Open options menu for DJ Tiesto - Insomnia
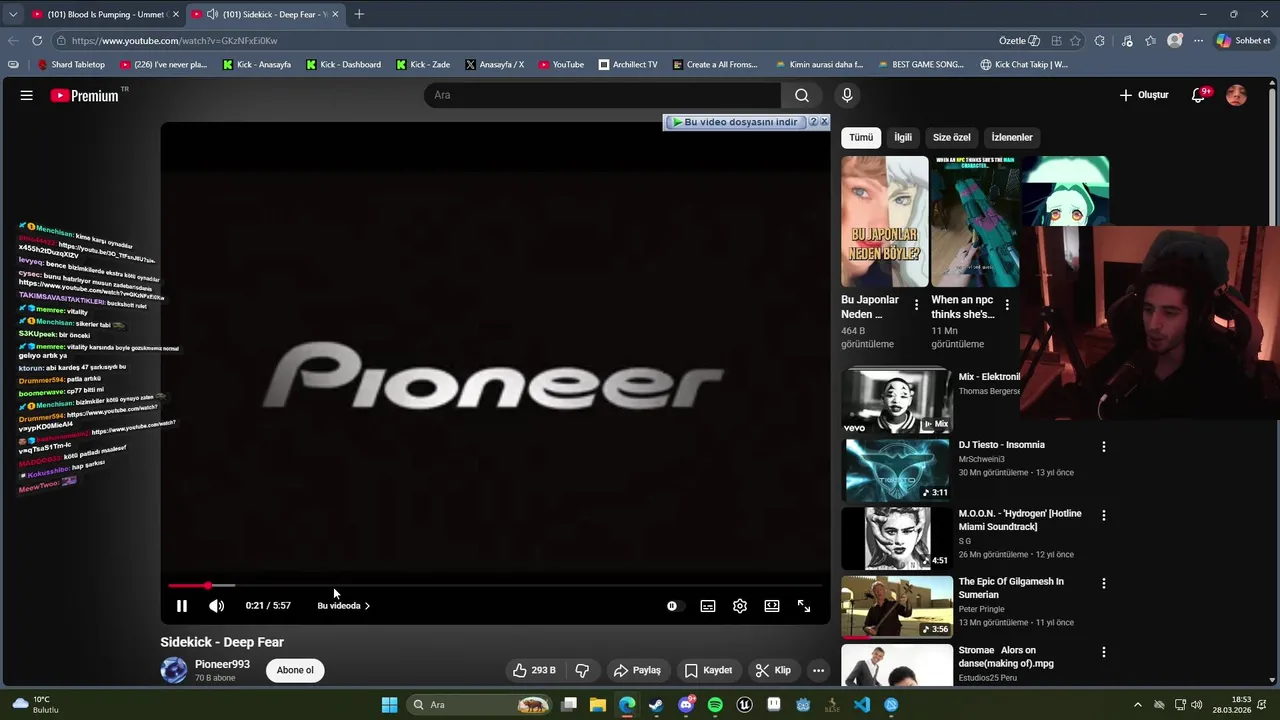This screenshot has width=1280, height=720. coord(1104,447)
